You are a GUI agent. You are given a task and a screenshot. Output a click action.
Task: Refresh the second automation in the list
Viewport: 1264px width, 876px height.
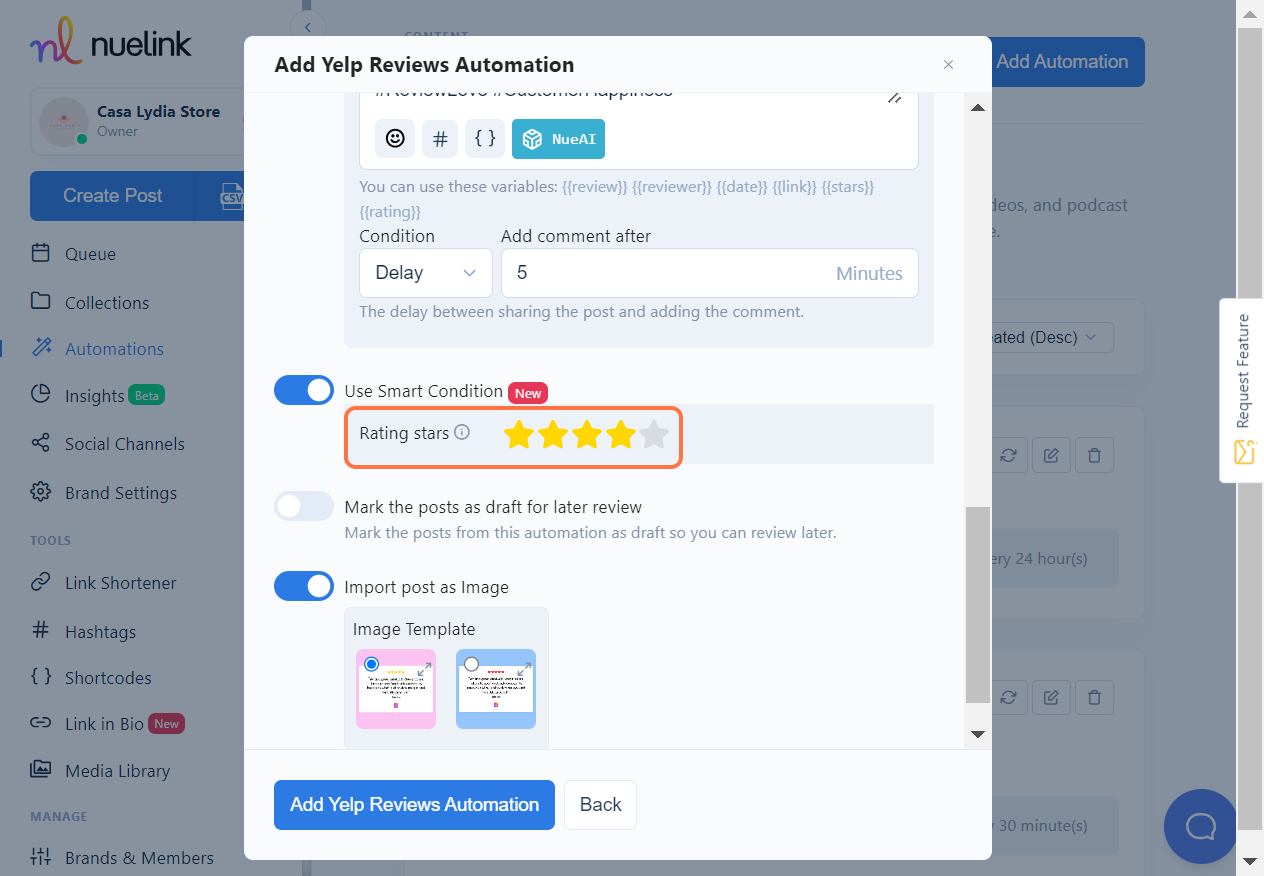[1008, 697]
